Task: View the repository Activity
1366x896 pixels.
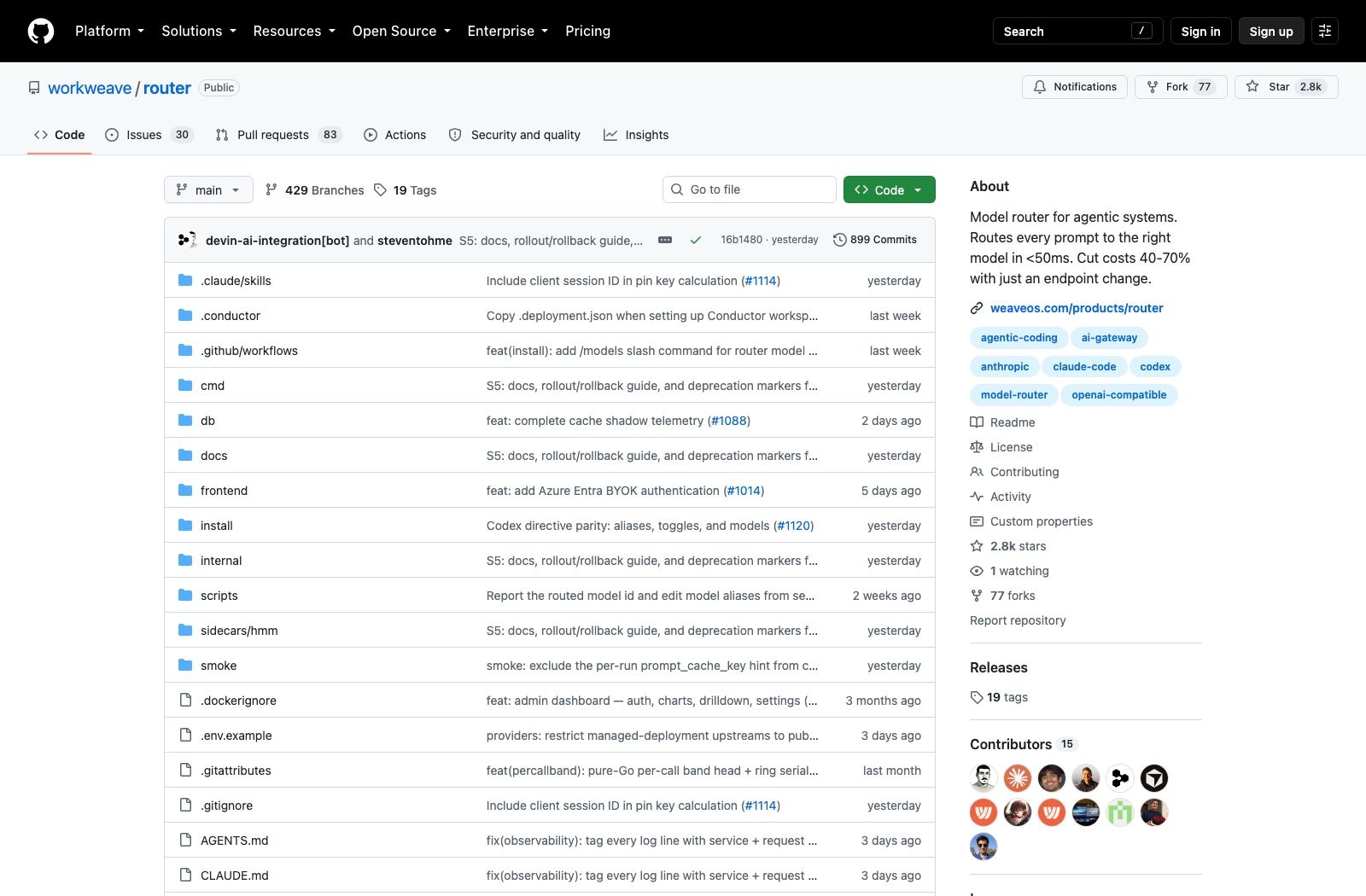Action: (1001, 497)
